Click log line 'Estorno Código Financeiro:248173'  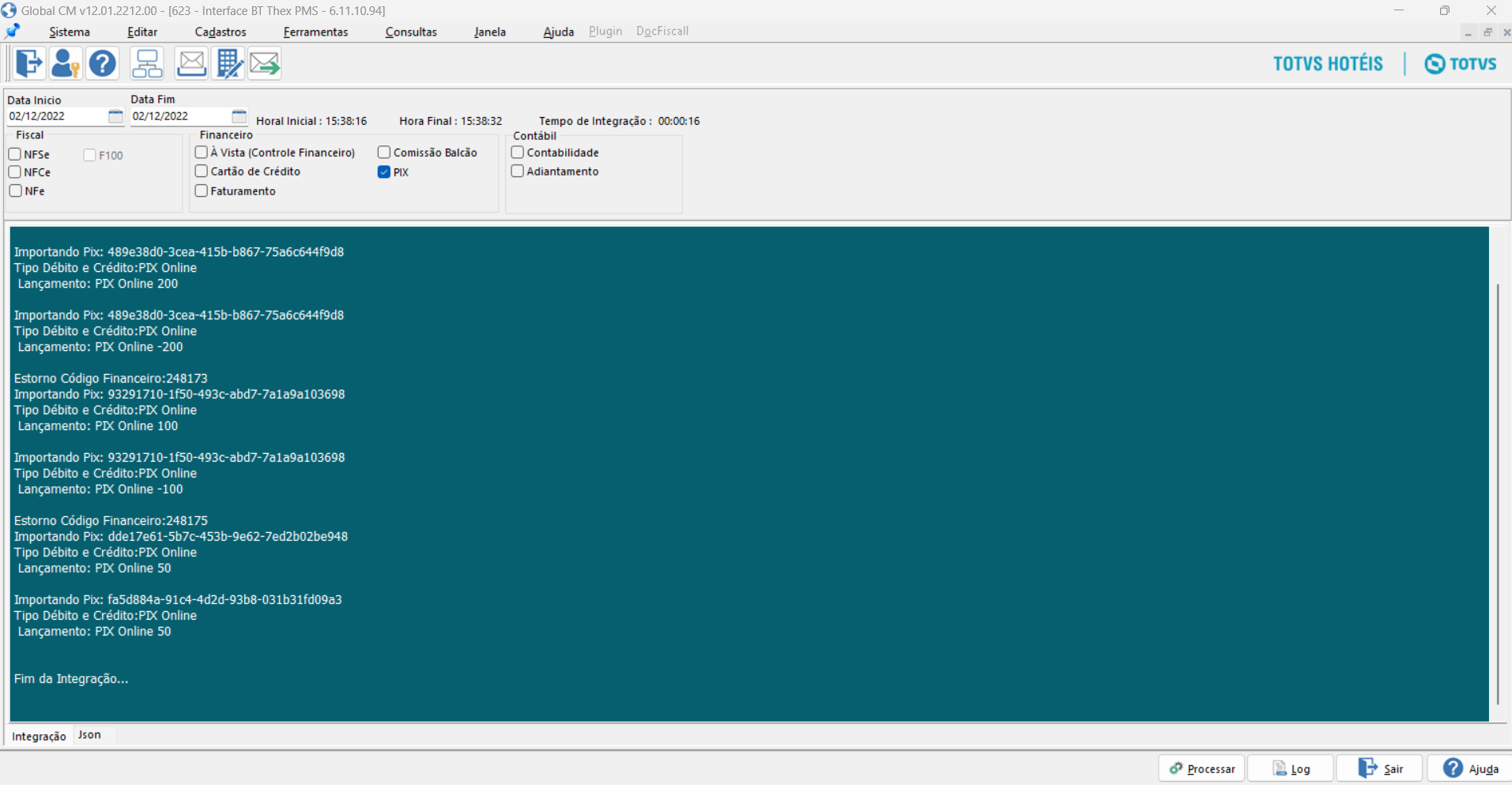111,379
